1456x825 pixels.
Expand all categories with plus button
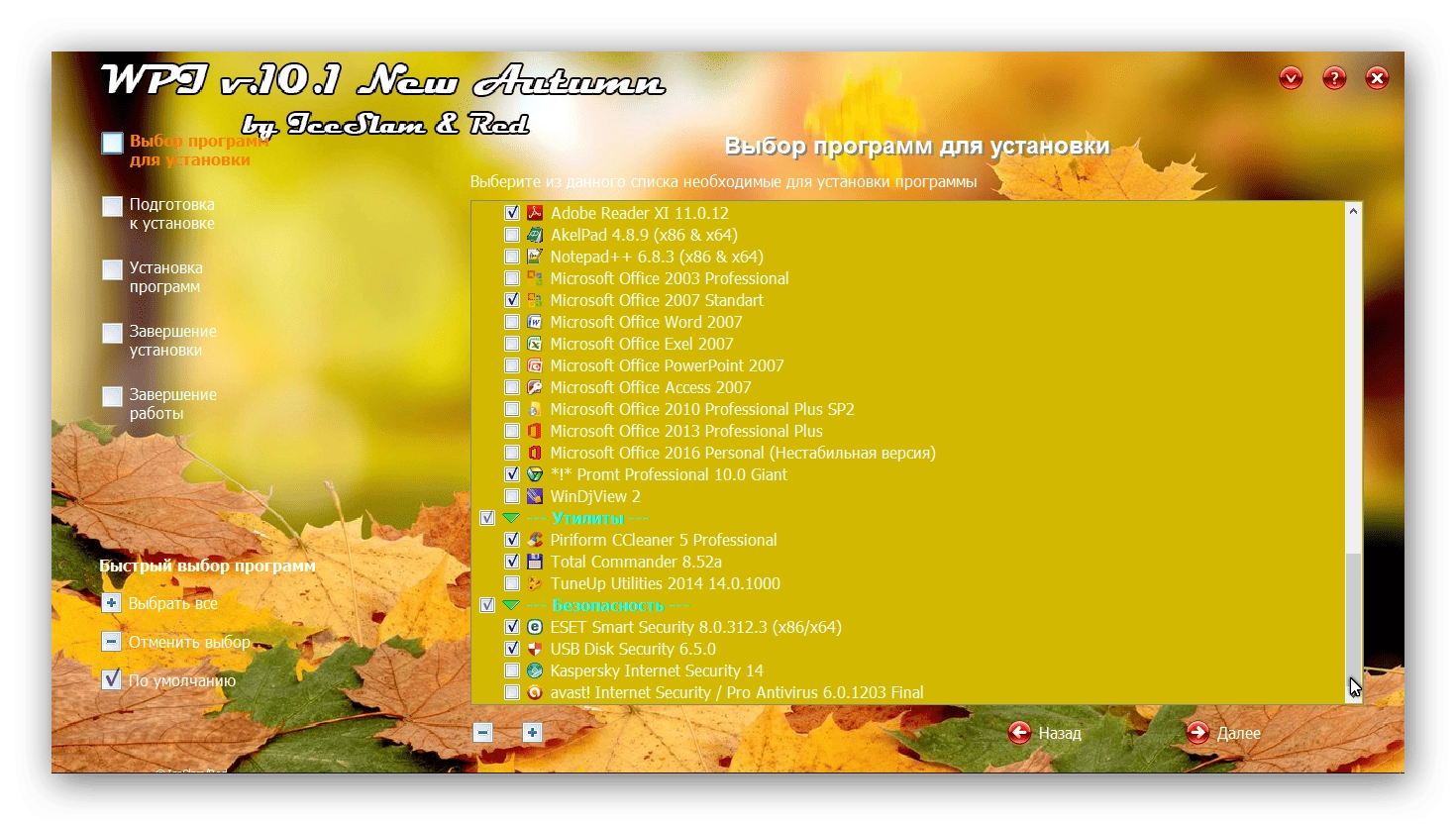click(x=532, y=733)
